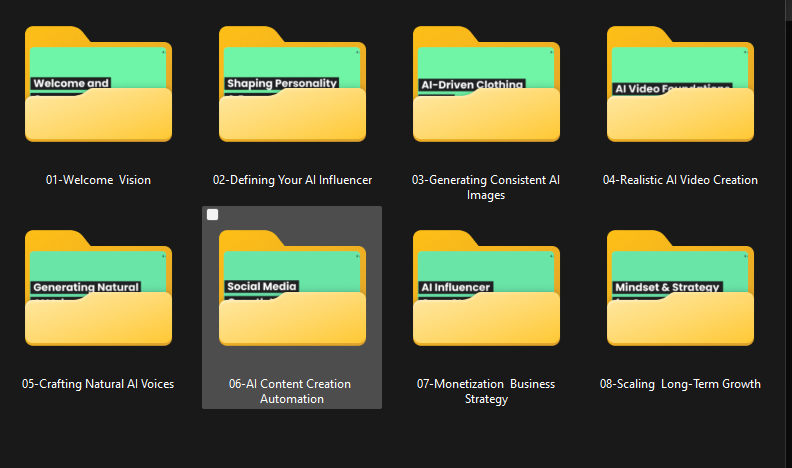Click the "06-AI Content Creation Automation" name text
Image resolution: width=792 pixels, height=468 pixels.
292,391
